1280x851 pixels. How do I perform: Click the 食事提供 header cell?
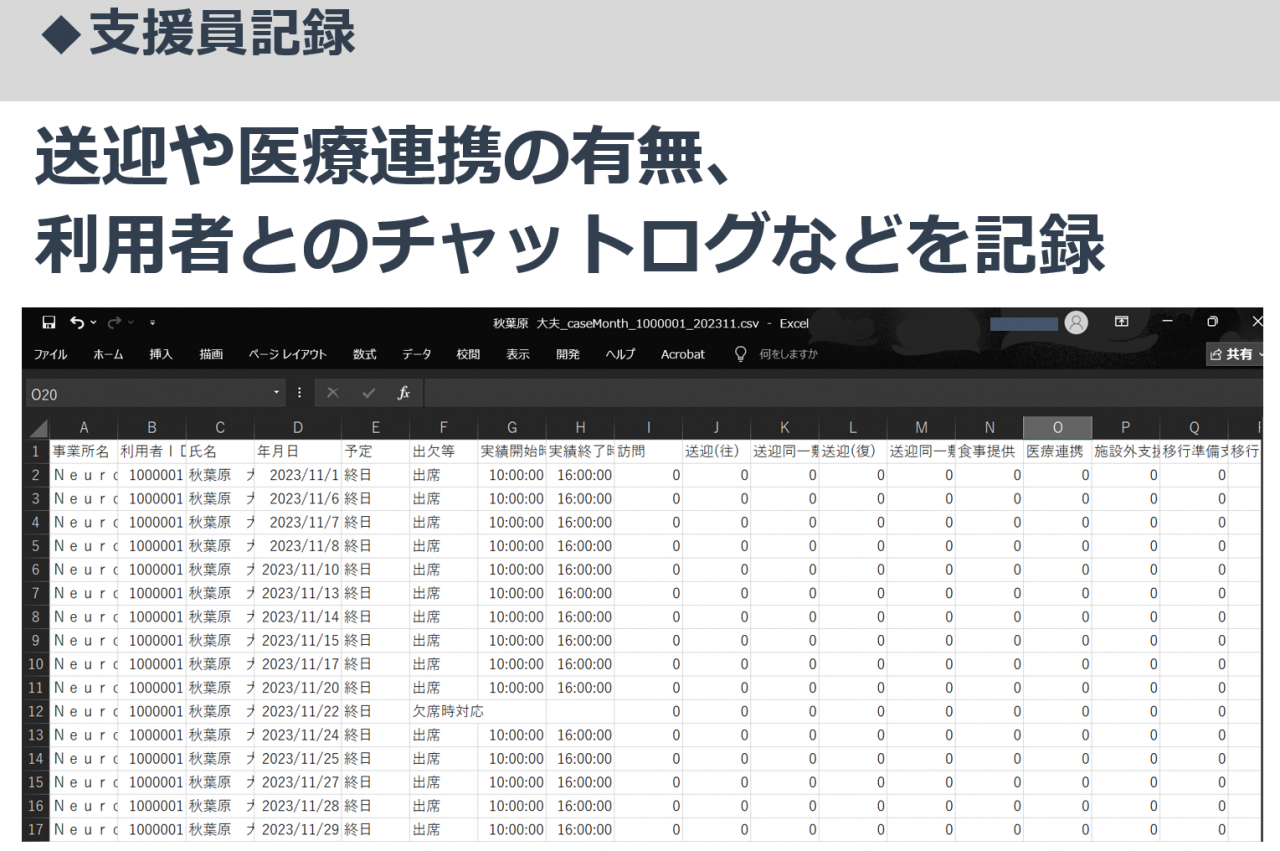989,451
